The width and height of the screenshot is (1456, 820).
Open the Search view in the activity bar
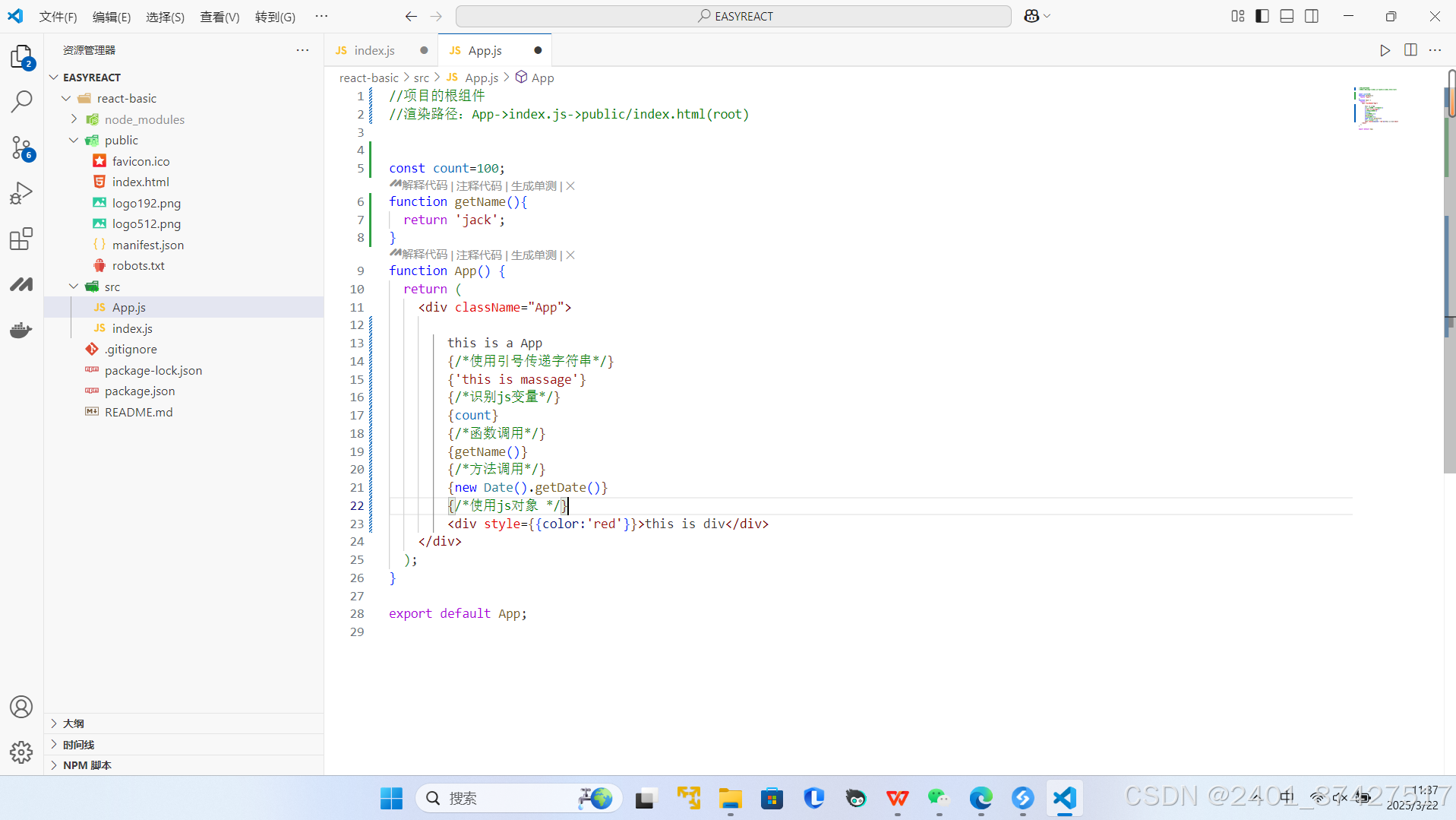click(x=21, y=100)
